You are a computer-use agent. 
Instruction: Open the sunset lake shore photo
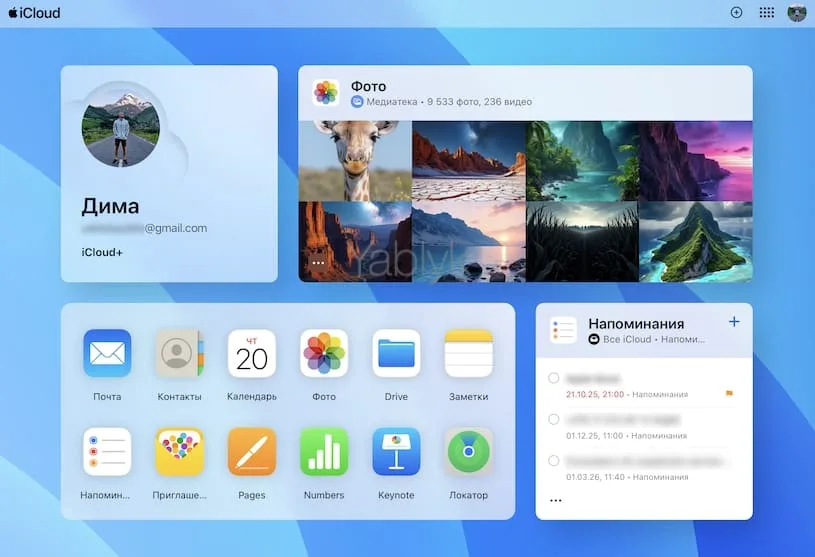(x=469, y=242)
